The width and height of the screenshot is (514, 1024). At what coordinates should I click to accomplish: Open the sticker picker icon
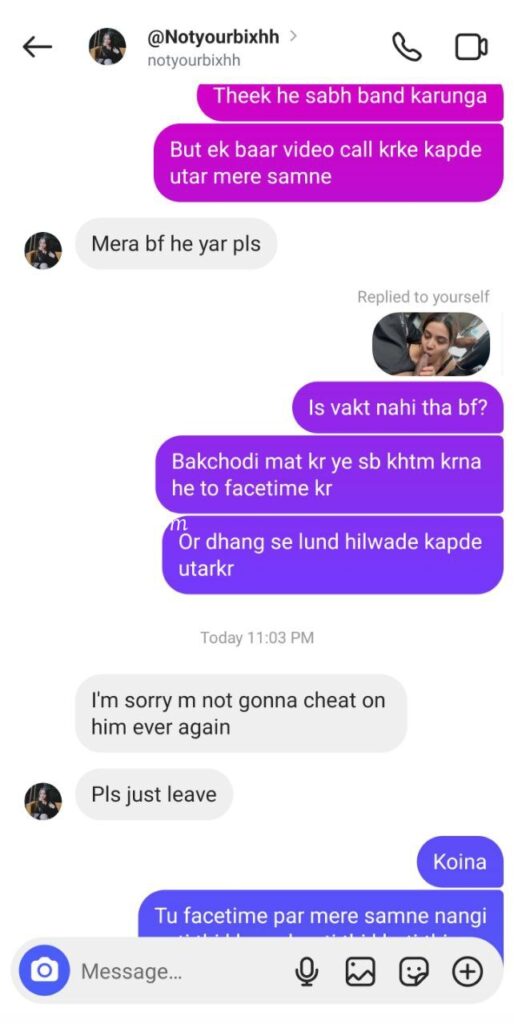point(413,972)
